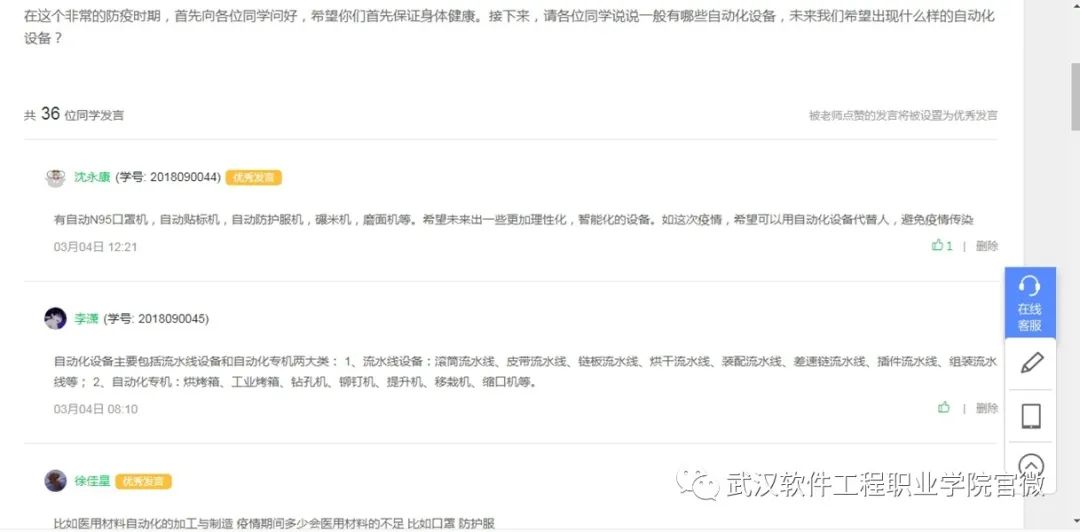Click the back-to-top arrow circle icon
The image size is (1080, 532).
1030,466
